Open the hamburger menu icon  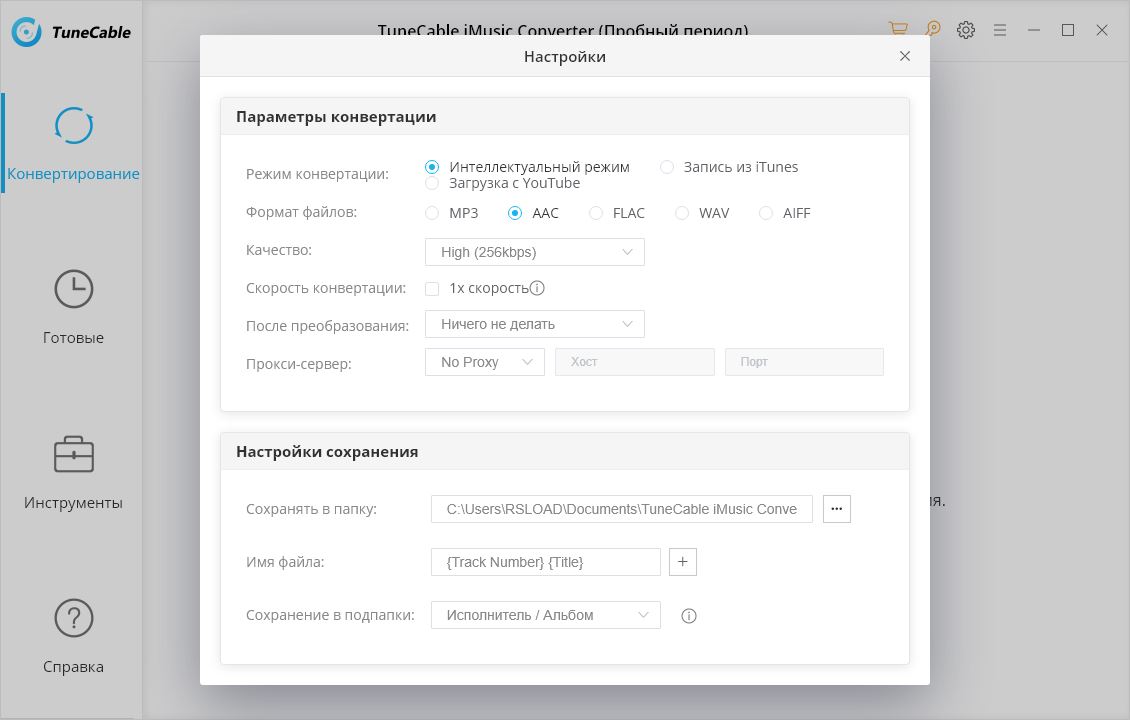(1000, 30)
